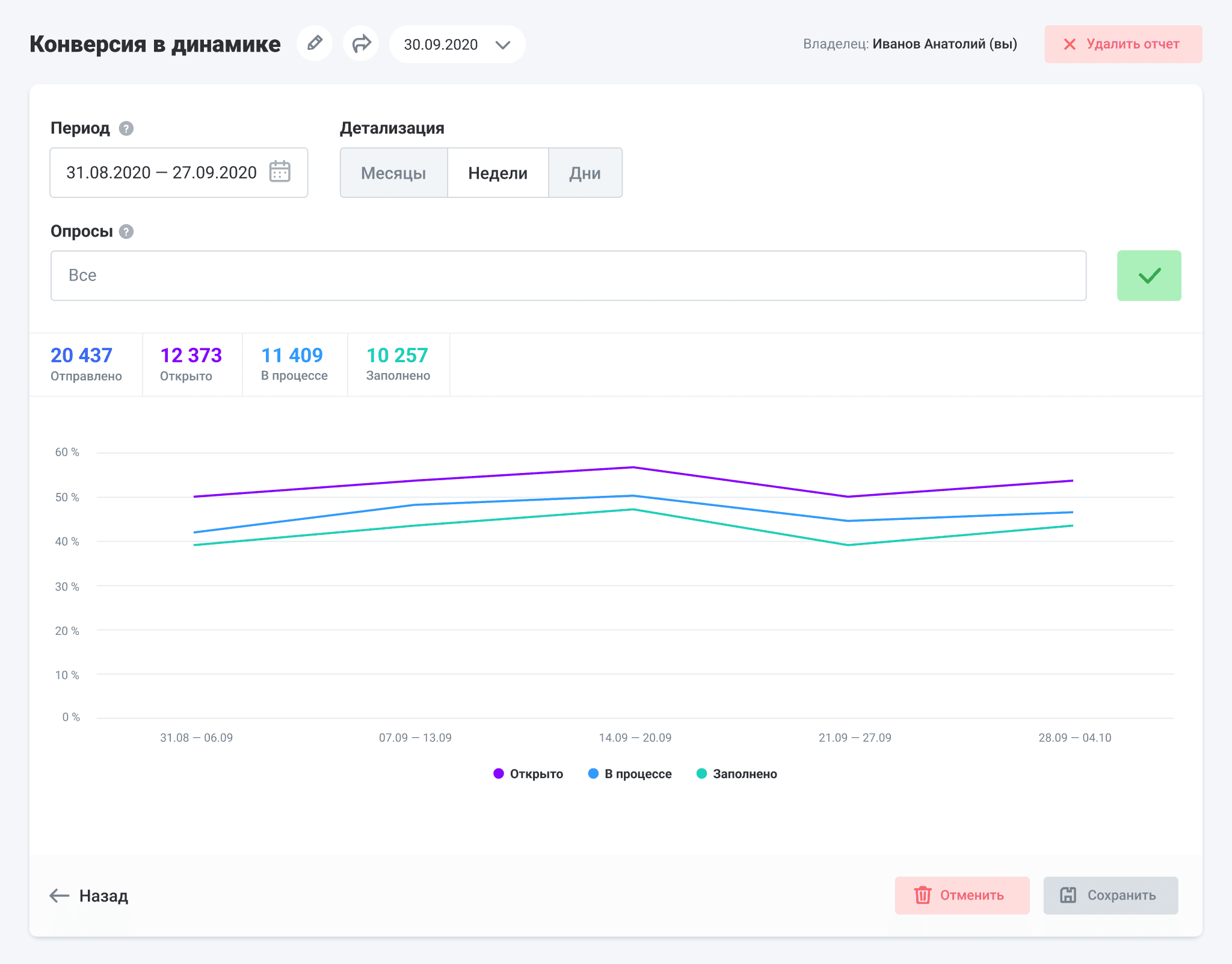Switch detail level to Месяцы
The width and height of the screenshot is (1232, 964).
pyautogui.click(x=393, y=173)
